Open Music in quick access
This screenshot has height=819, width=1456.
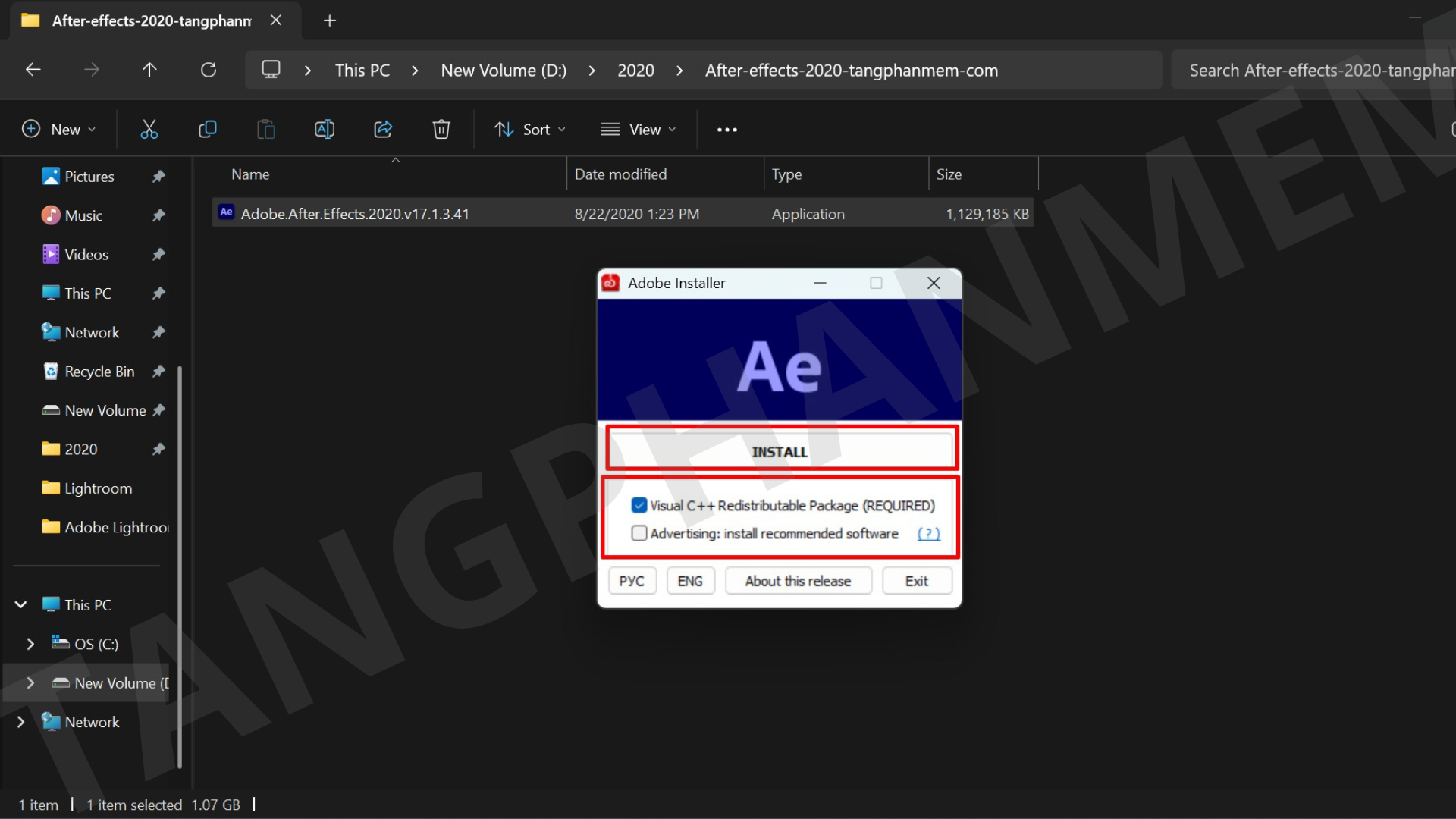(83, 215)
